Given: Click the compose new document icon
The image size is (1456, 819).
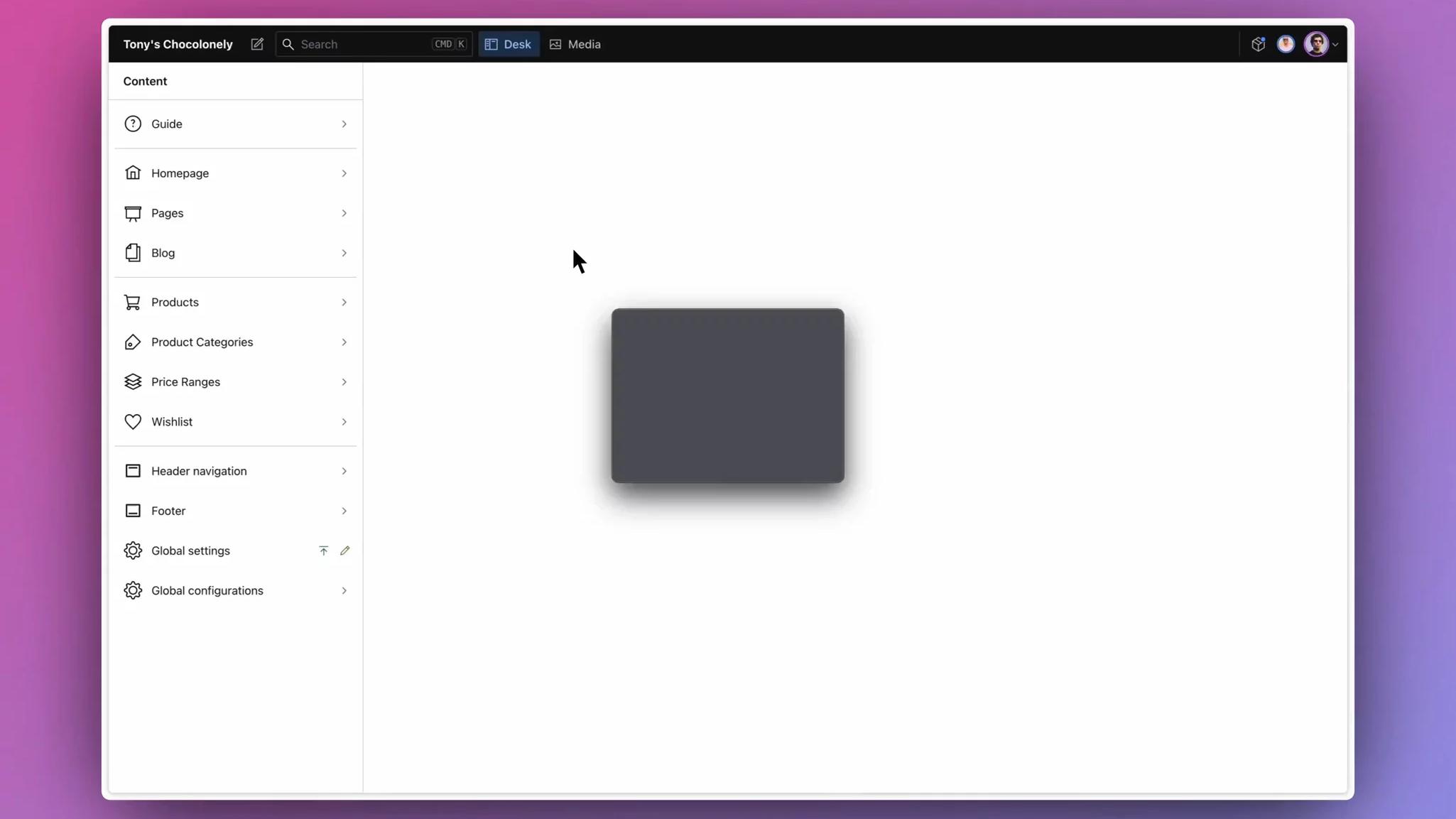Looking at the screenshot, I should point(257,44).
